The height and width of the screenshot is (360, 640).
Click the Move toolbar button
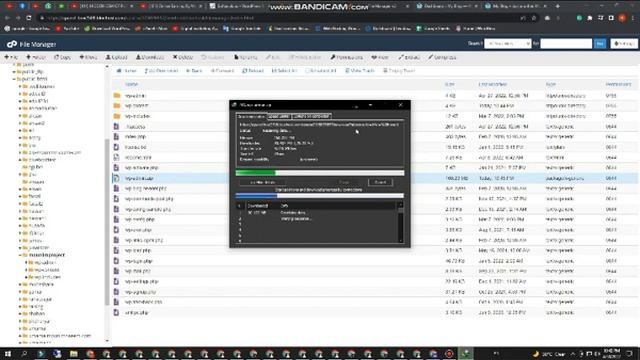tap(88, 58)
